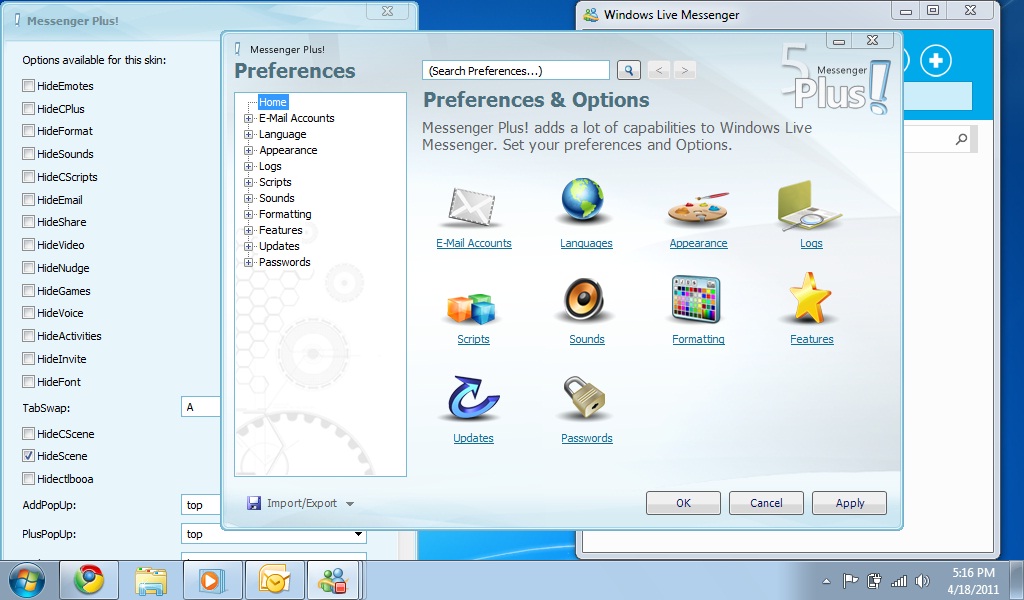The height and width of the screenshot is (600, 1024).
Task: Expand the E-Mail Accounts tree node
Action: [248, 118]
